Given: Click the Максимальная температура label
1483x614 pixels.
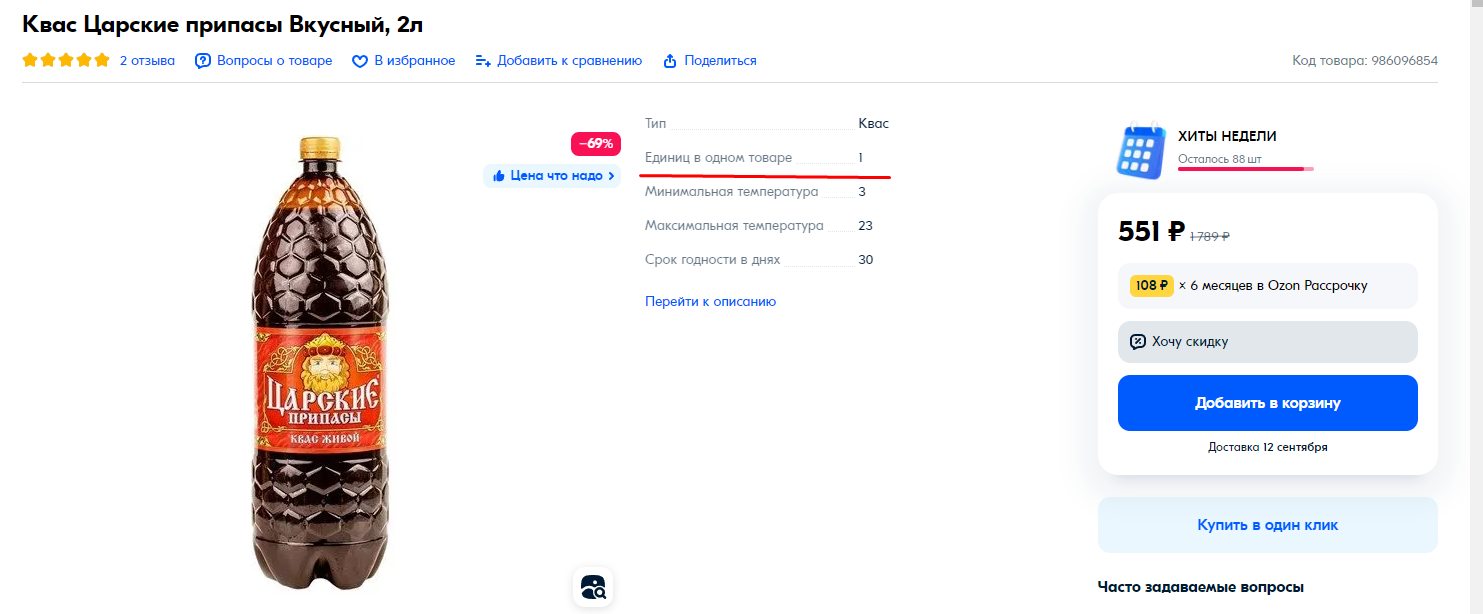Looking at the screenshot, I should point(734,226).
